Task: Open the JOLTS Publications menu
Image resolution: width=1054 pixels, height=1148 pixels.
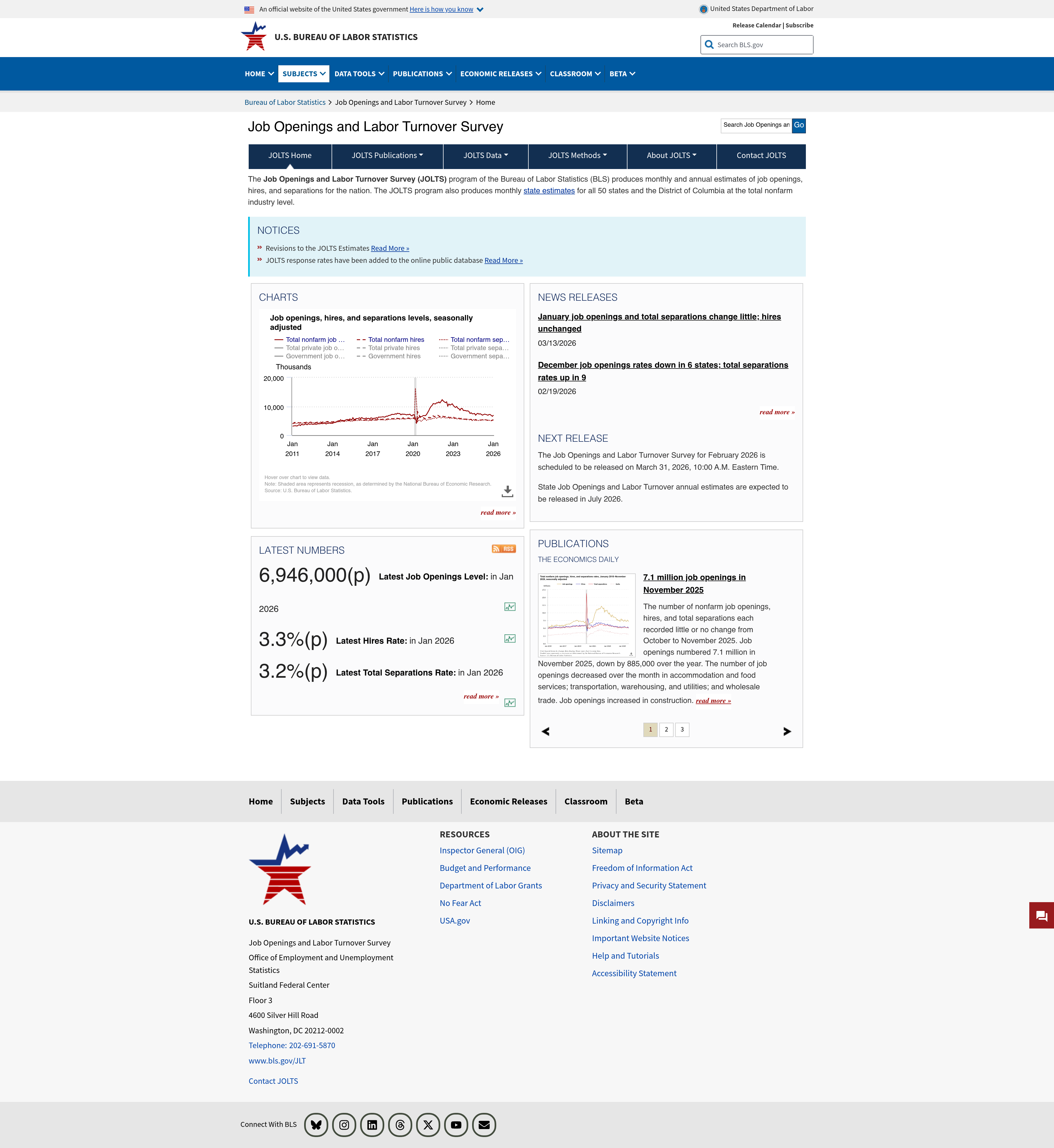Action: click(387, 156)
